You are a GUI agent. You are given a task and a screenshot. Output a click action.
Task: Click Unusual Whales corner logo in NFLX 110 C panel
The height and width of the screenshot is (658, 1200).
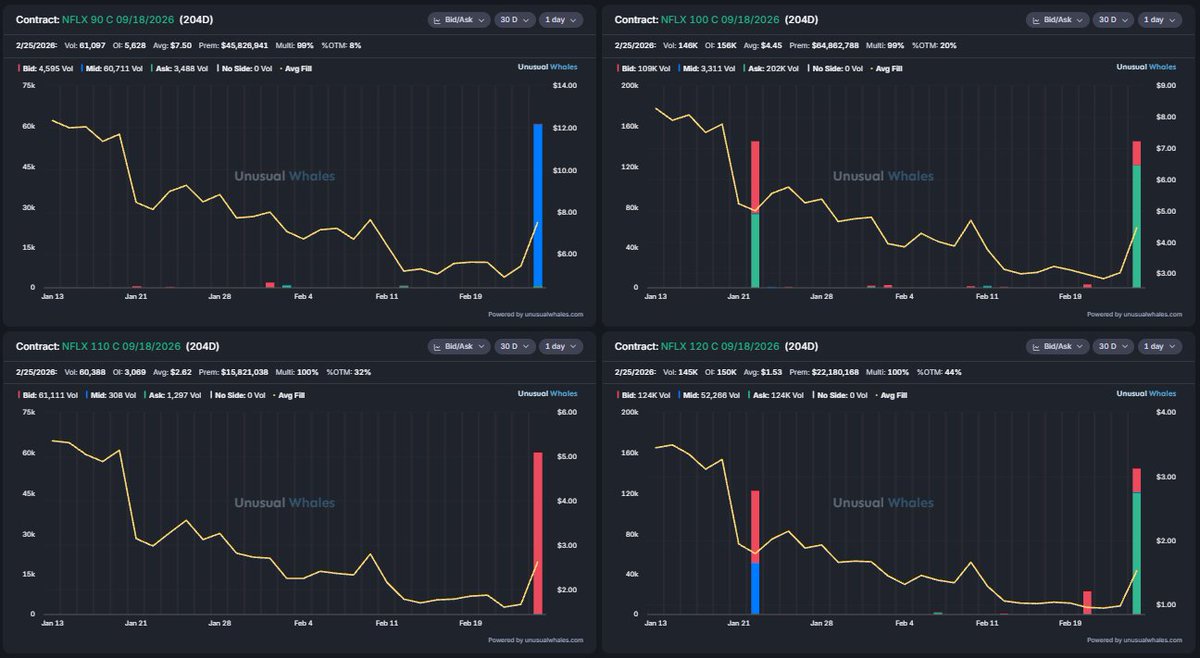click(x=549, y=395)
